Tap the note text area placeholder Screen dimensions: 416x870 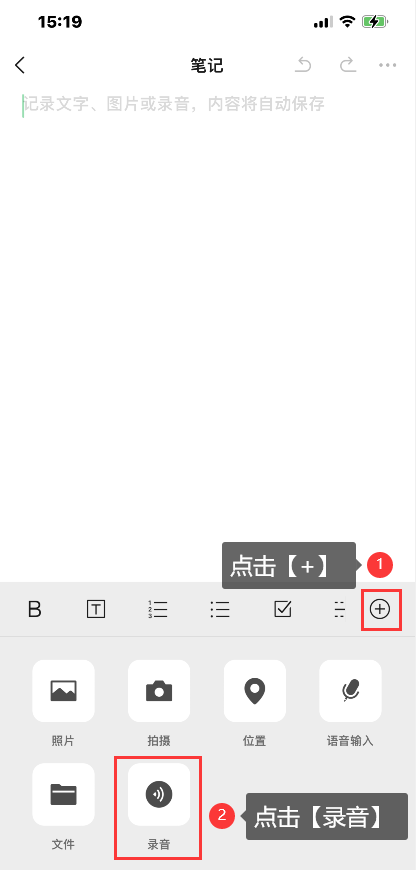click(x=174, y=104)
